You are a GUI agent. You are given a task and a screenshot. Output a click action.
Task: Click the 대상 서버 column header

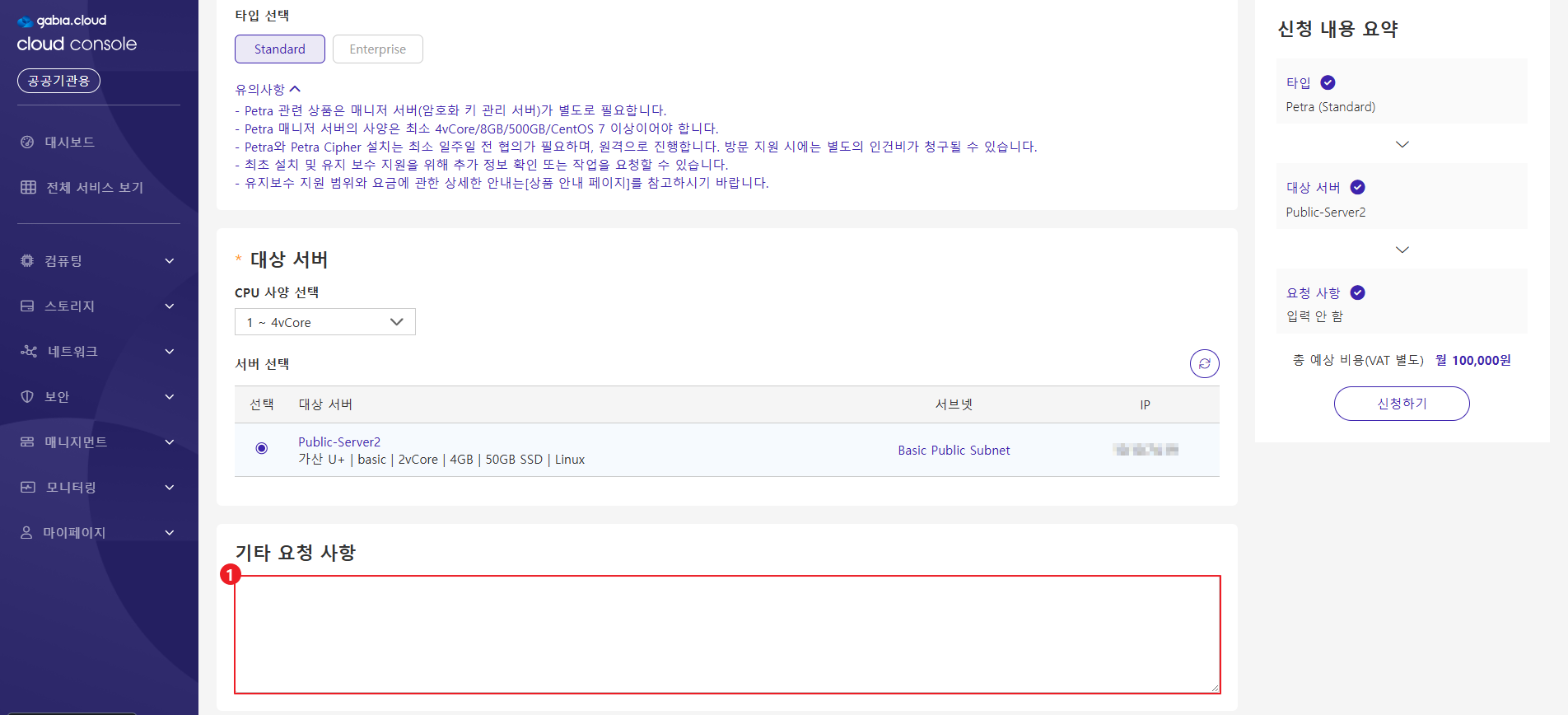click(325, 404)
